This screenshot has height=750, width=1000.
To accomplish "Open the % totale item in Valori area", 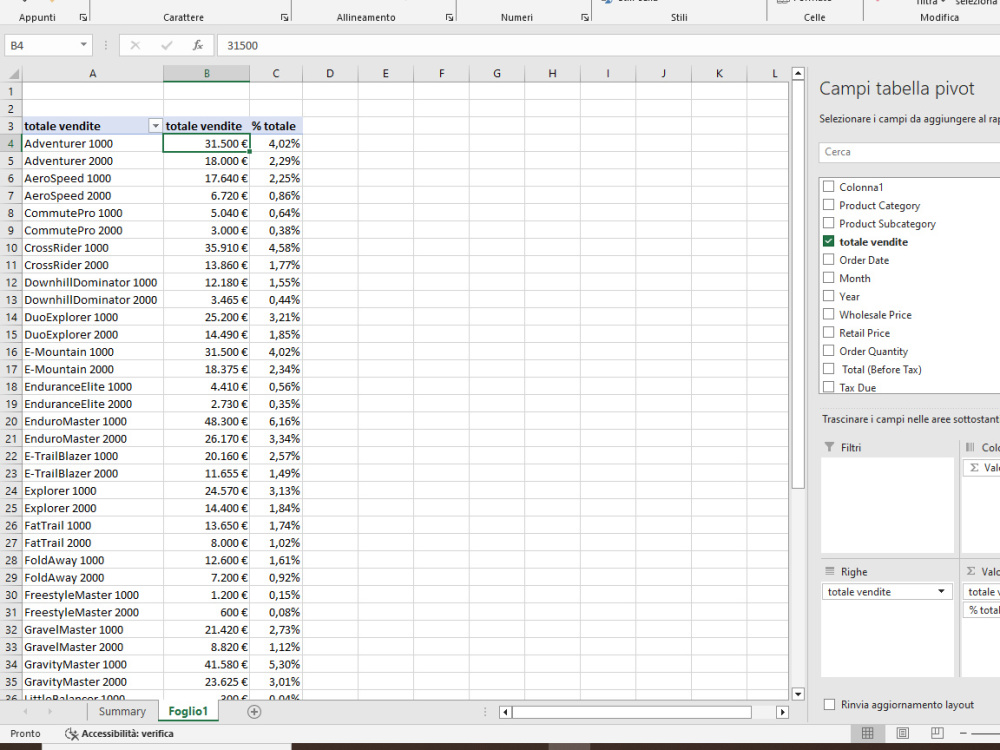I will pyautogui.click(x=982, y=610).
